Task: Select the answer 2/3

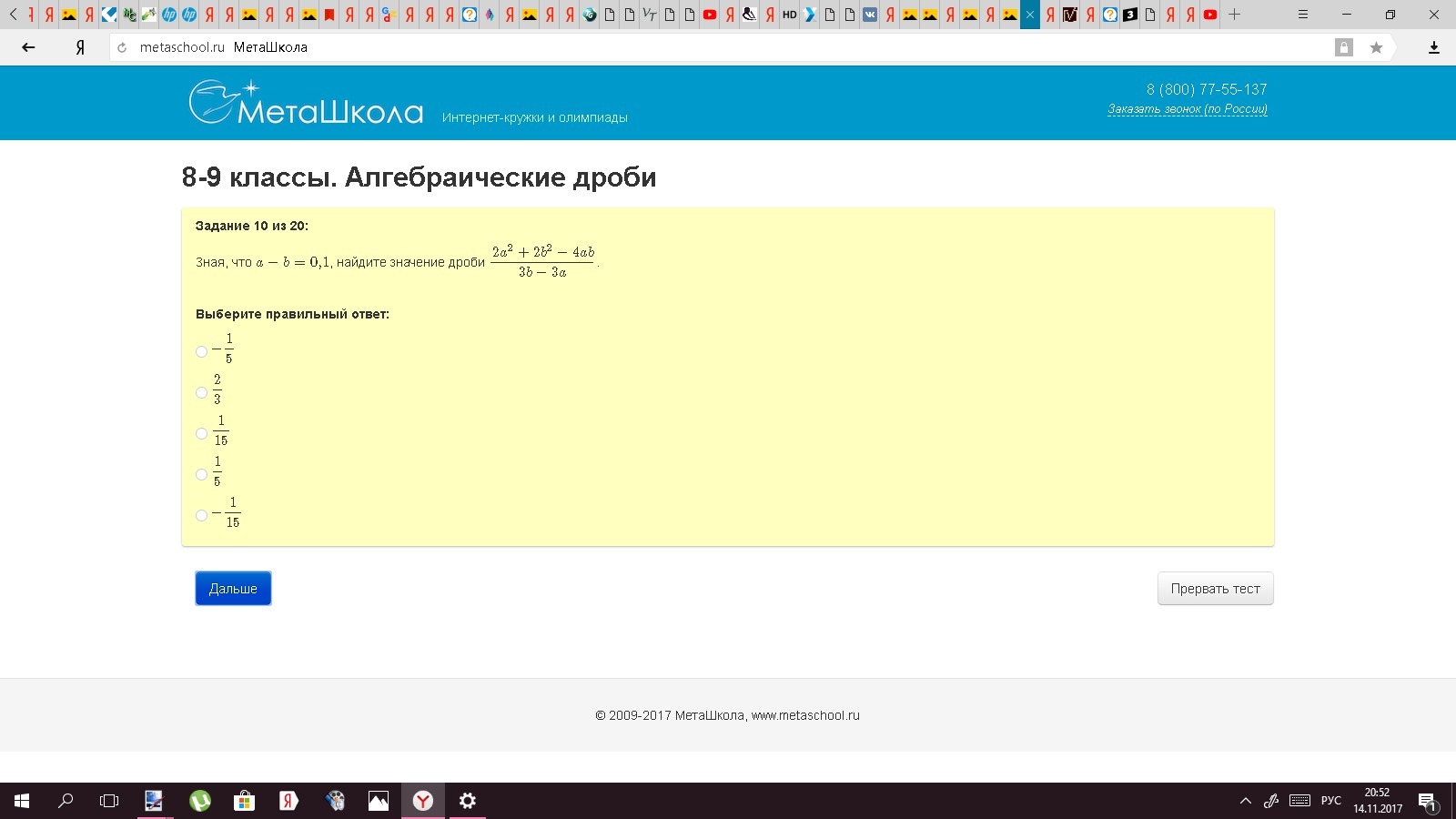Action: 201,392
